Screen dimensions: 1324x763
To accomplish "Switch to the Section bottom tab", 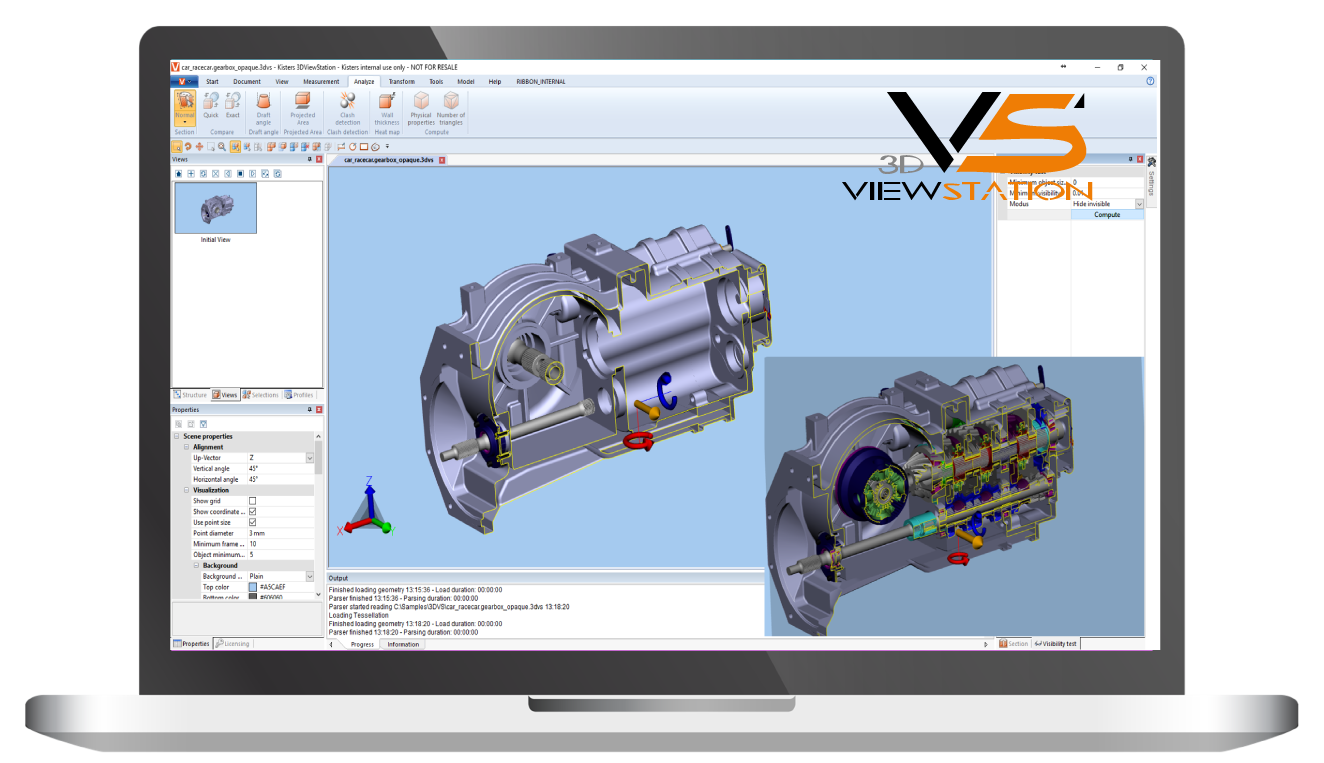I will 1013,644.
